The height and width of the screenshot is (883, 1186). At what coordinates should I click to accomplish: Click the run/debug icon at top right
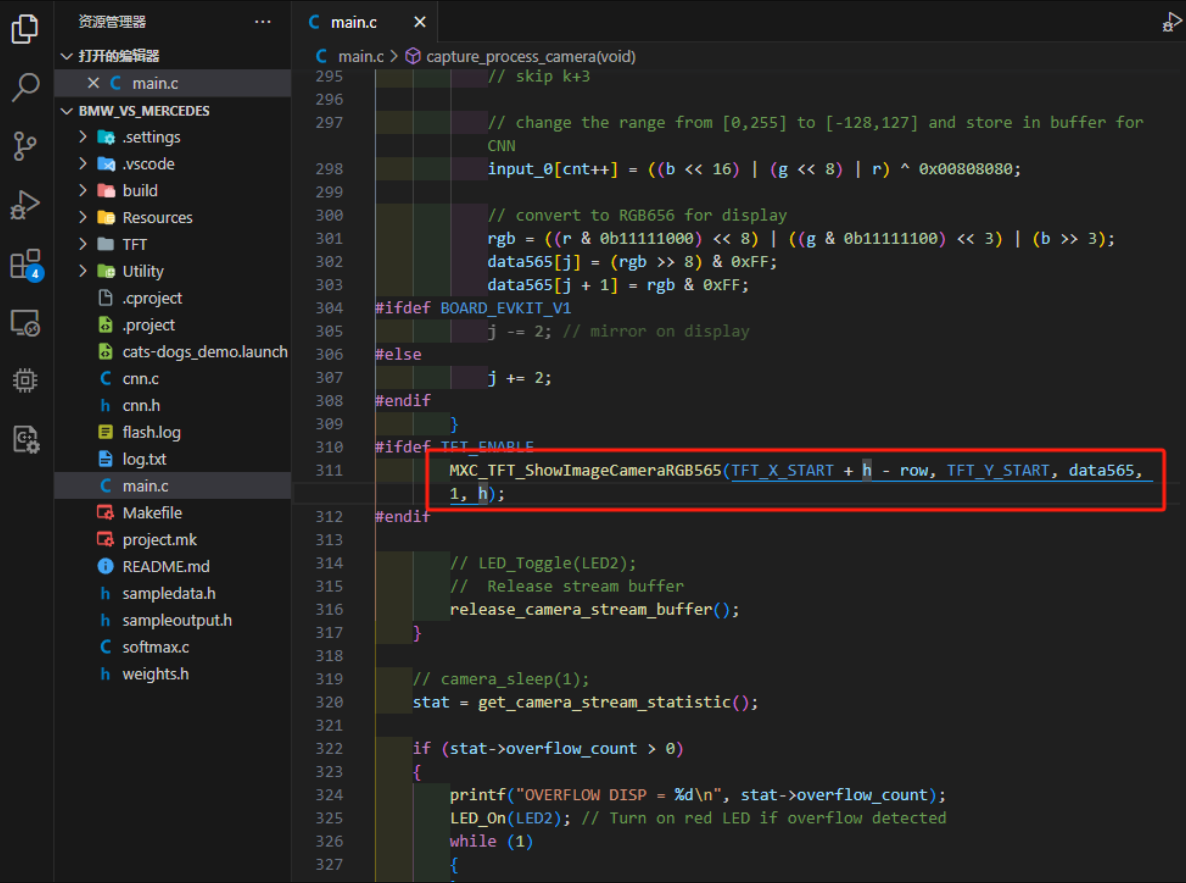tap(1172, 23)
